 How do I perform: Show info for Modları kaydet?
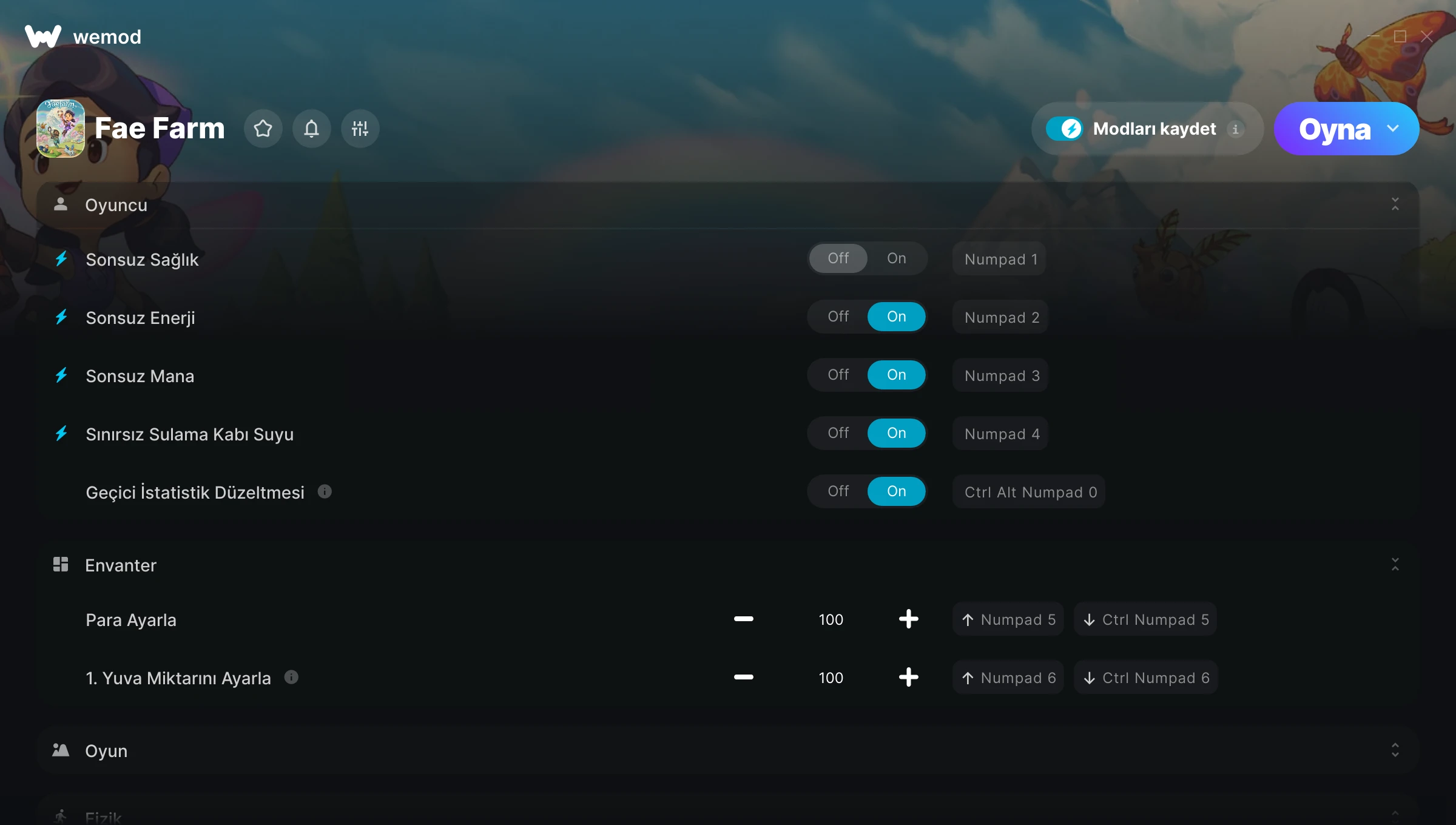click(x=1235, y=129)
